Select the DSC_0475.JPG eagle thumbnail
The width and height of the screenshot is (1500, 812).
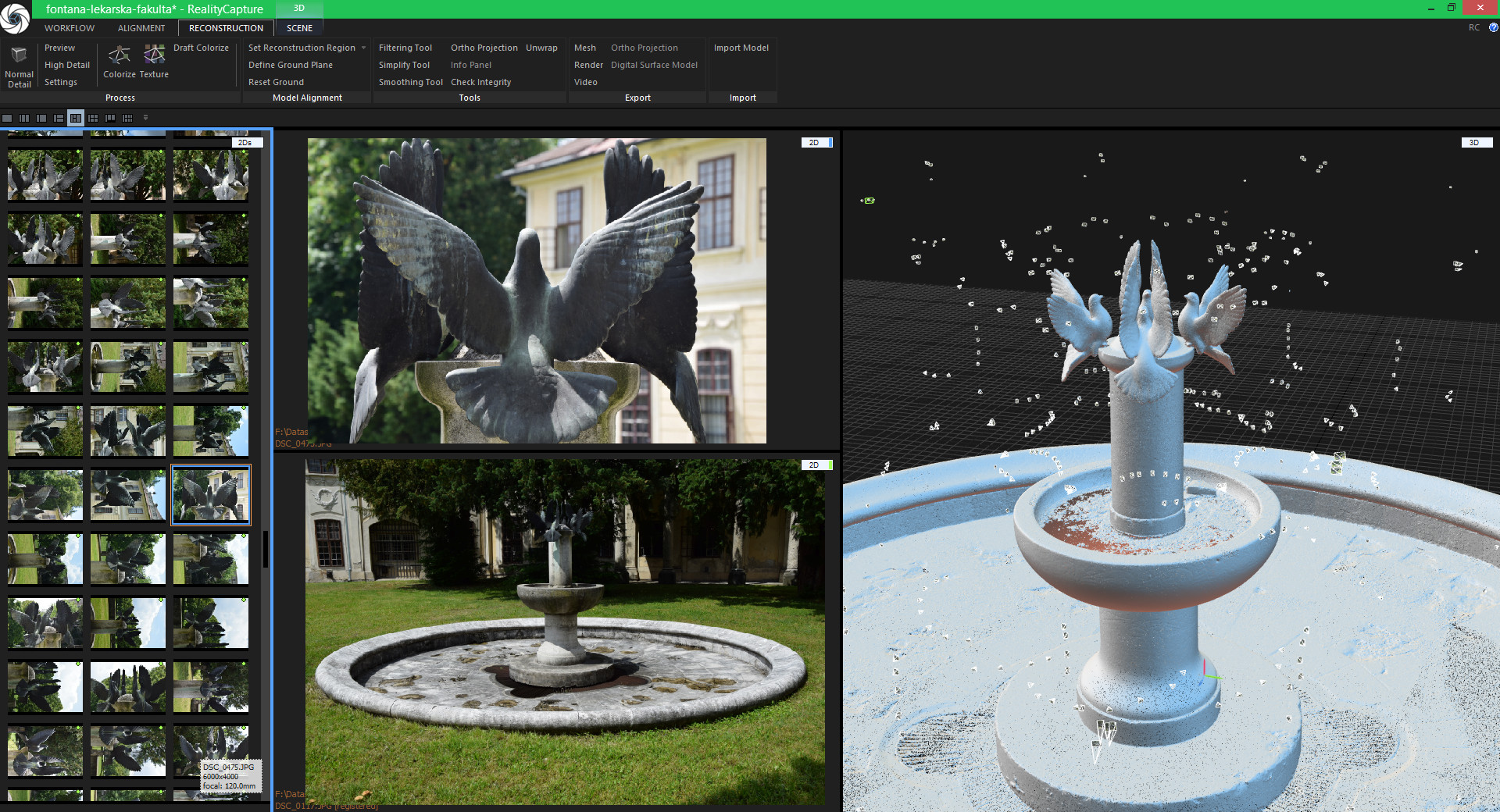click(x=210, y=494)
